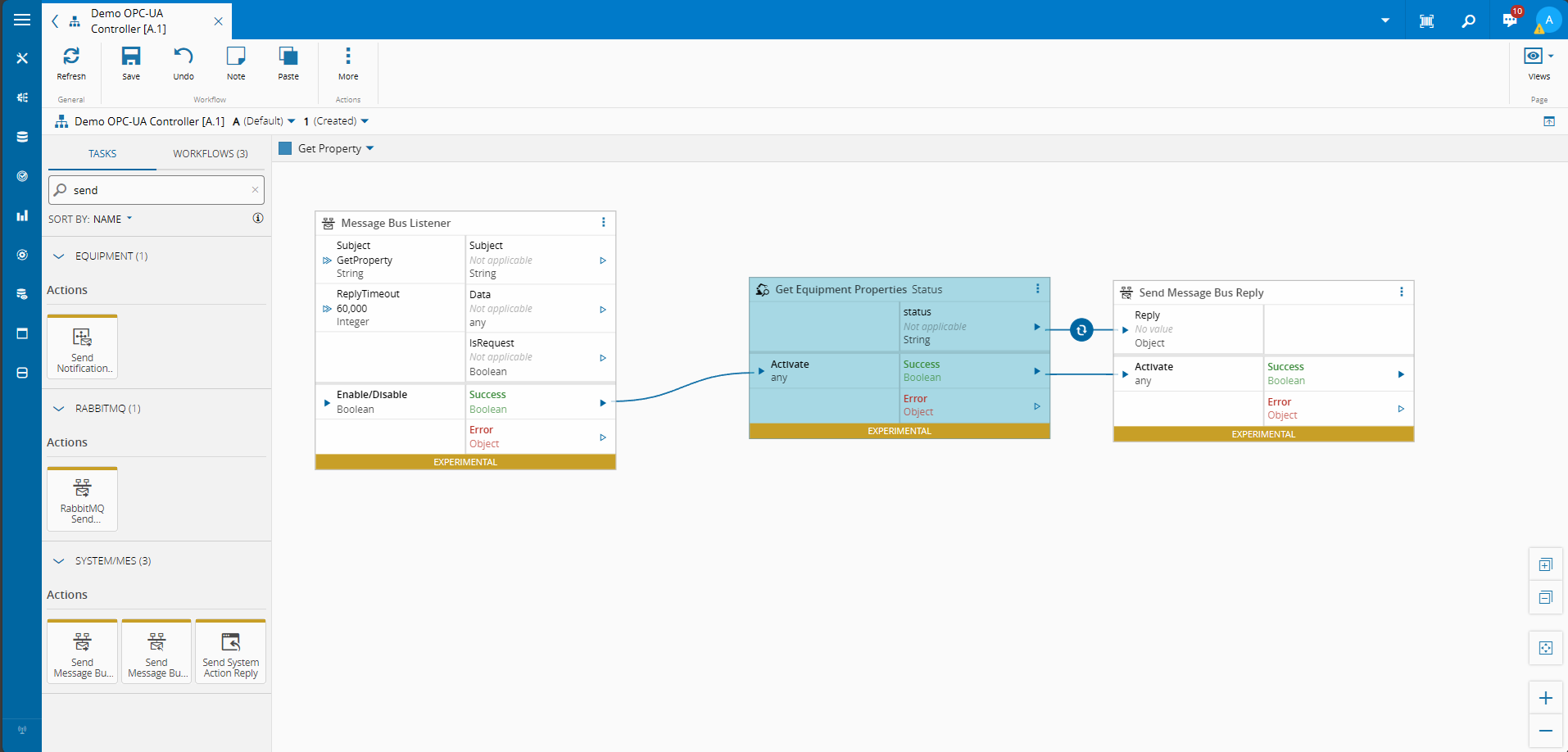
Task: Switch to the WORKFLOWS (3) tab
Action: click(x=211, y=153)
